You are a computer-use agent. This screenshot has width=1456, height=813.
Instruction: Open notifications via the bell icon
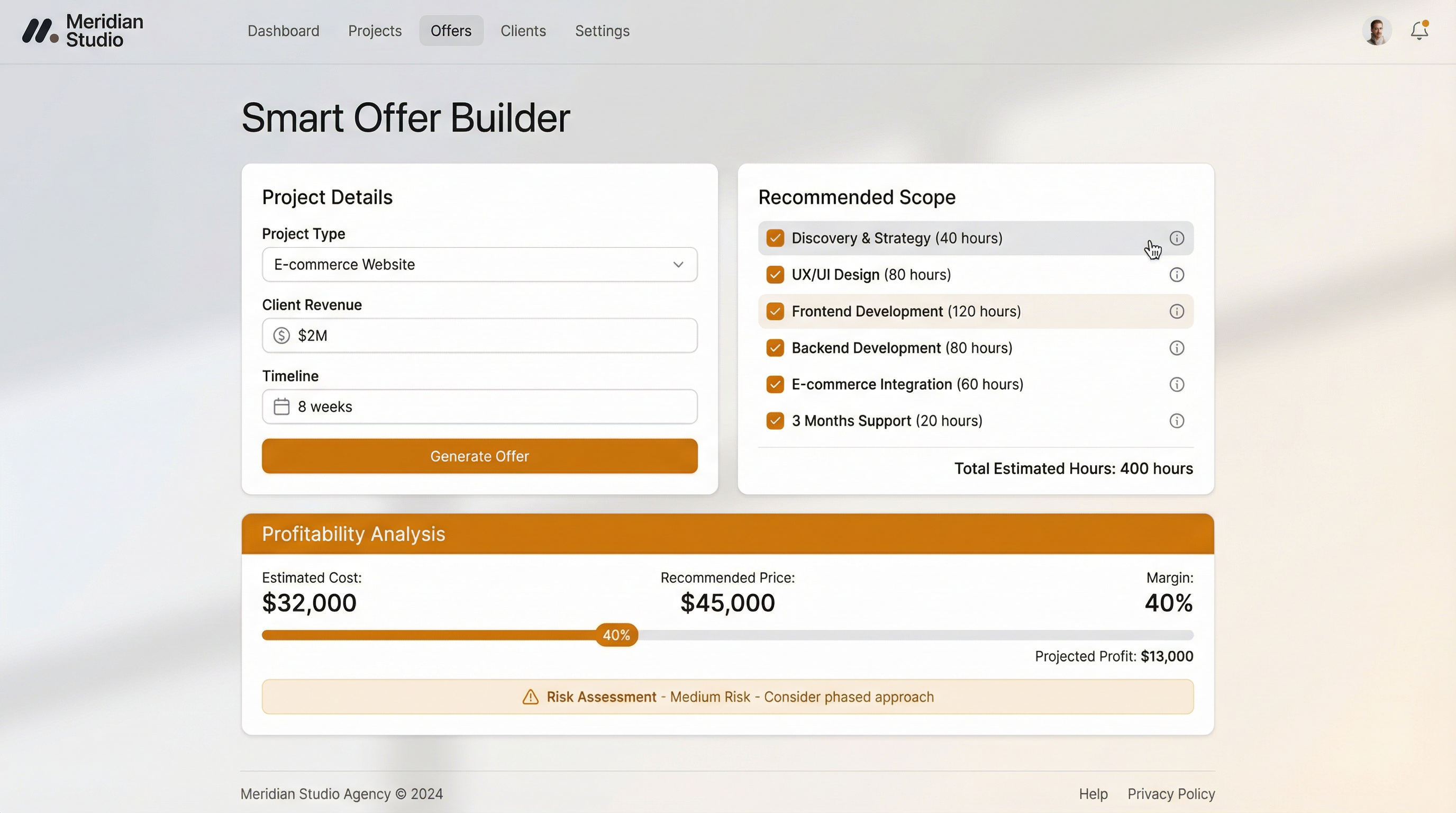coord(1418,31)
